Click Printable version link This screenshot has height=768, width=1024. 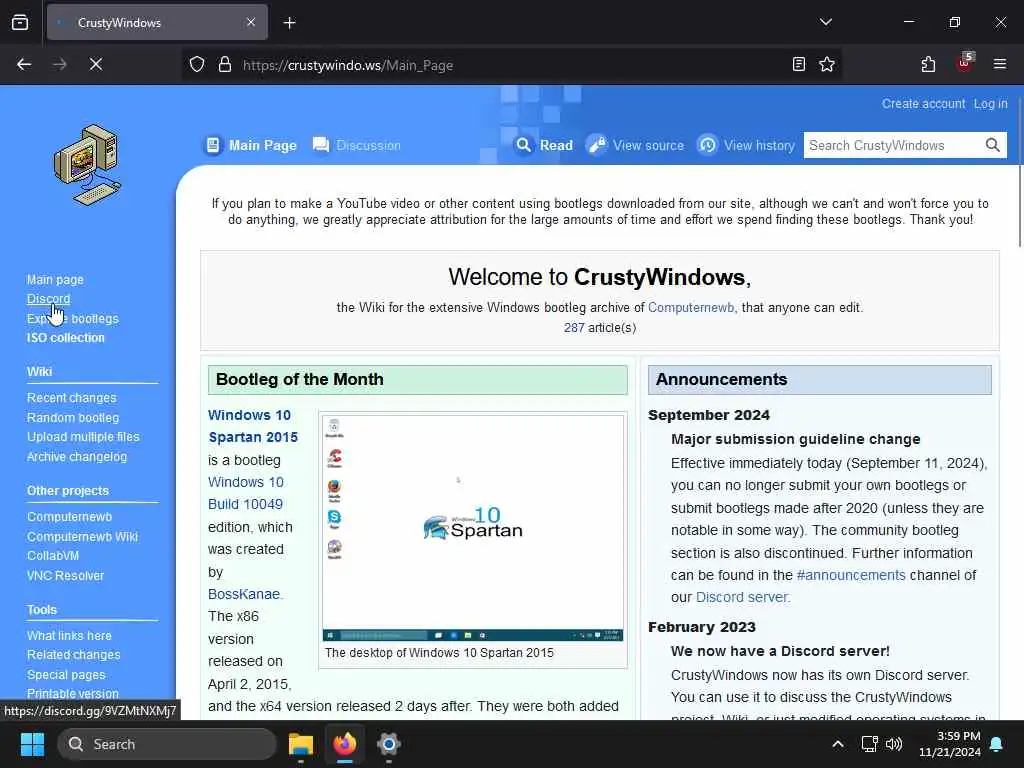click(73, 694)
